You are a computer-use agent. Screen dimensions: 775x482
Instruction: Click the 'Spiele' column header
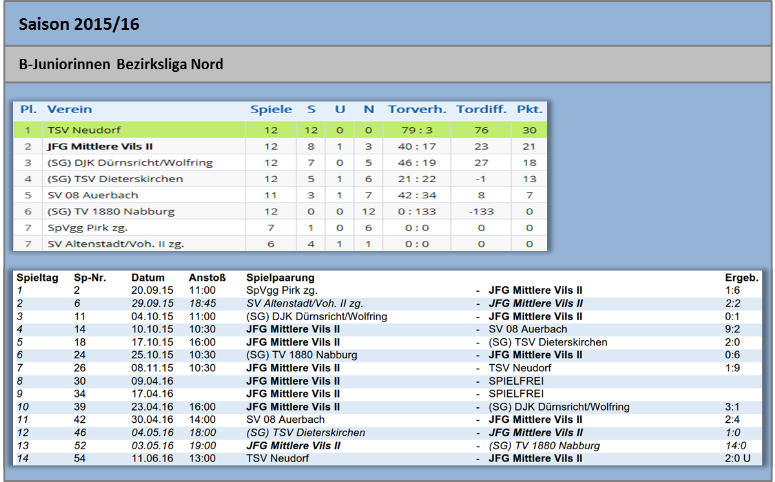pos(271,109)
